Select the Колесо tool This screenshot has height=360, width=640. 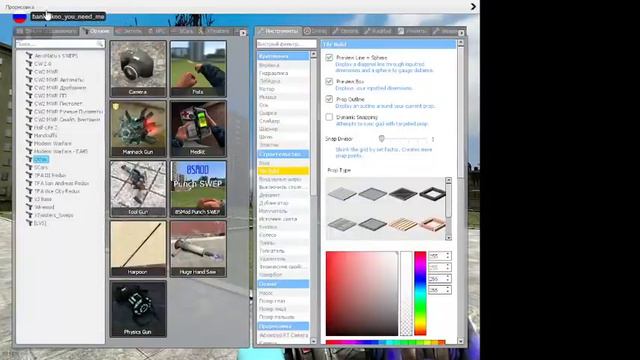283,235
